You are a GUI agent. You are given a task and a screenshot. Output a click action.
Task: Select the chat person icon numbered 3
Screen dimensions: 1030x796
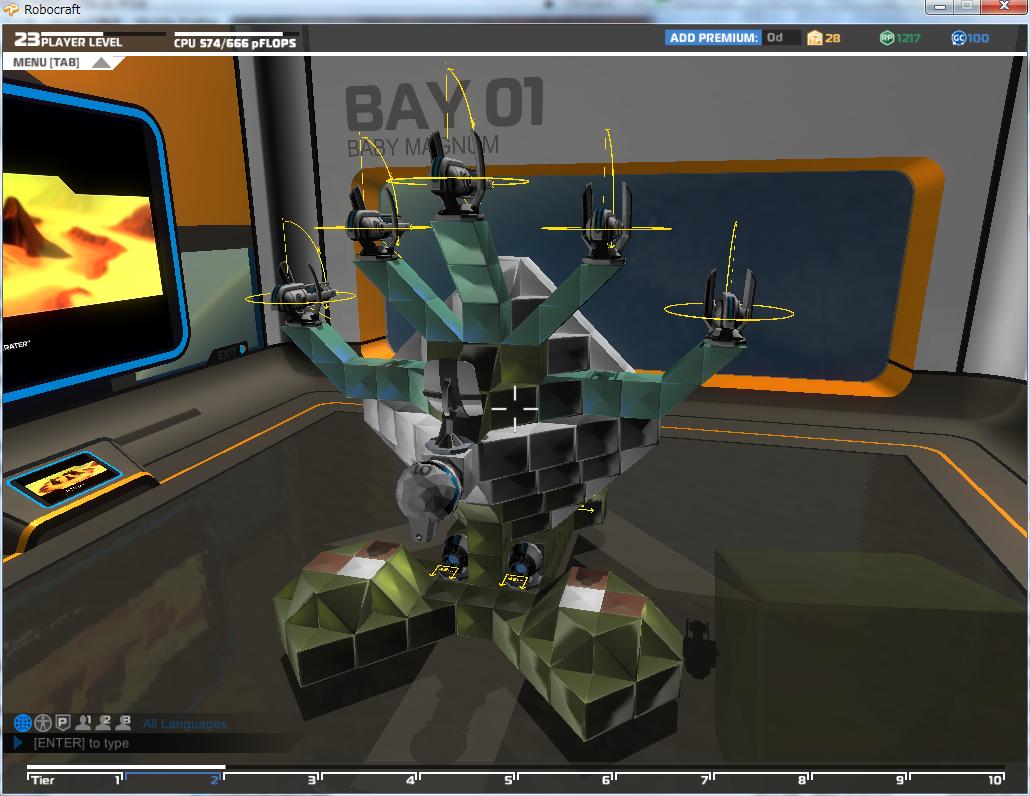pos(123,722)
